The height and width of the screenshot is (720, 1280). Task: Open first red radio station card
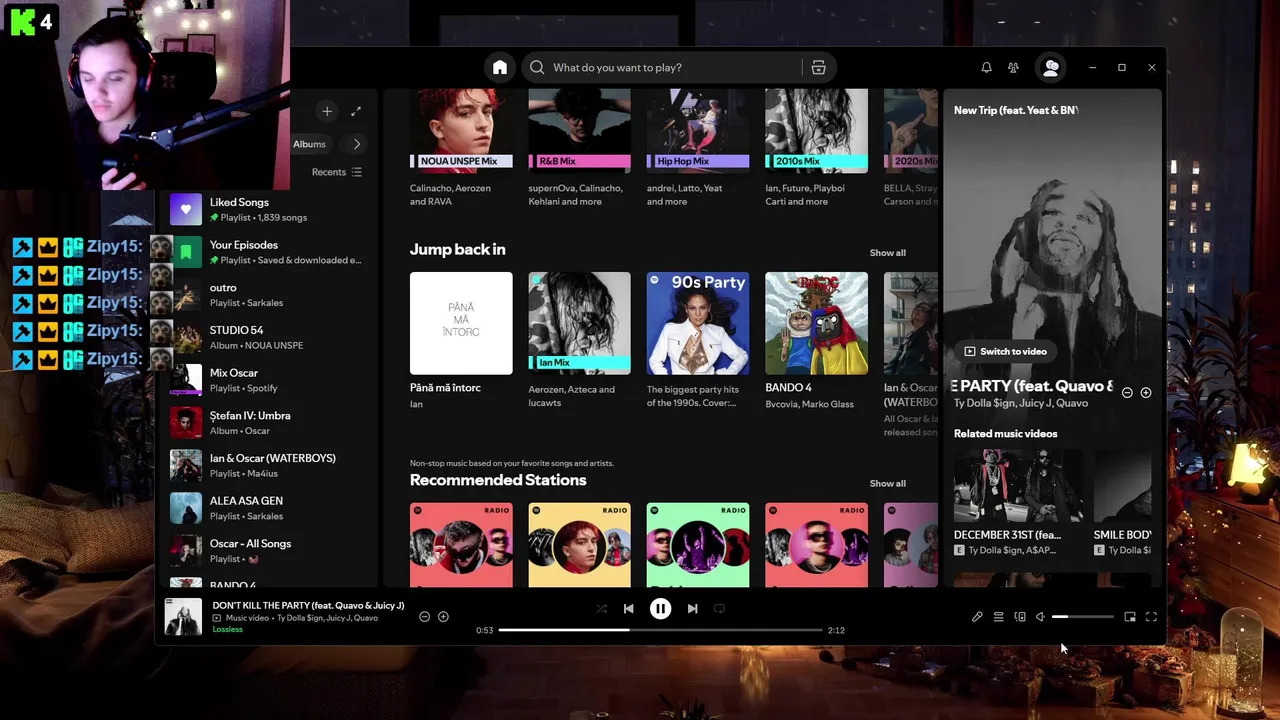point(461,545)
